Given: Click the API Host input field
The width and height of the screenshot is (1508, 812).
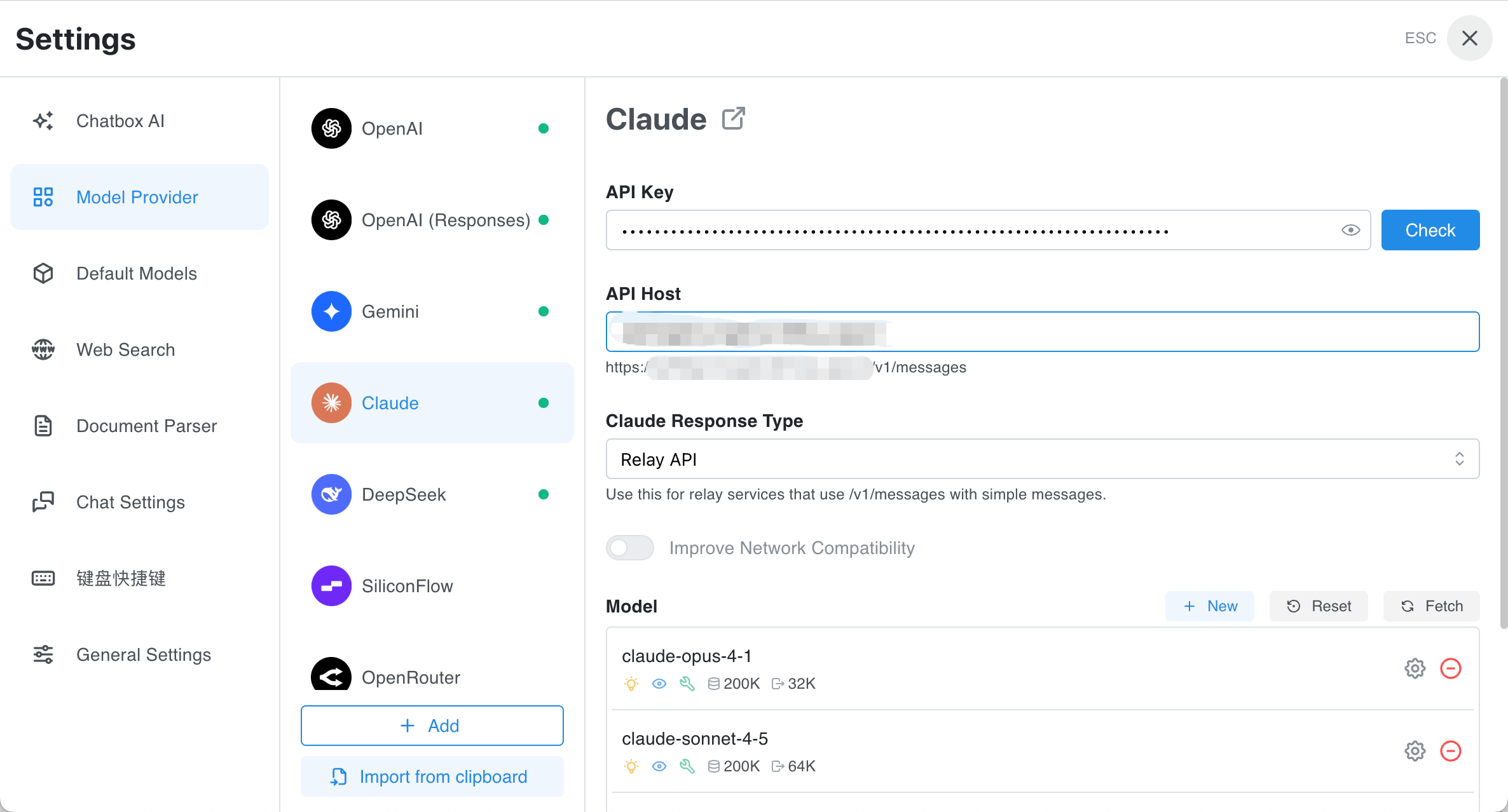Looking at the screenshot, I should [x=1043, y=332].
